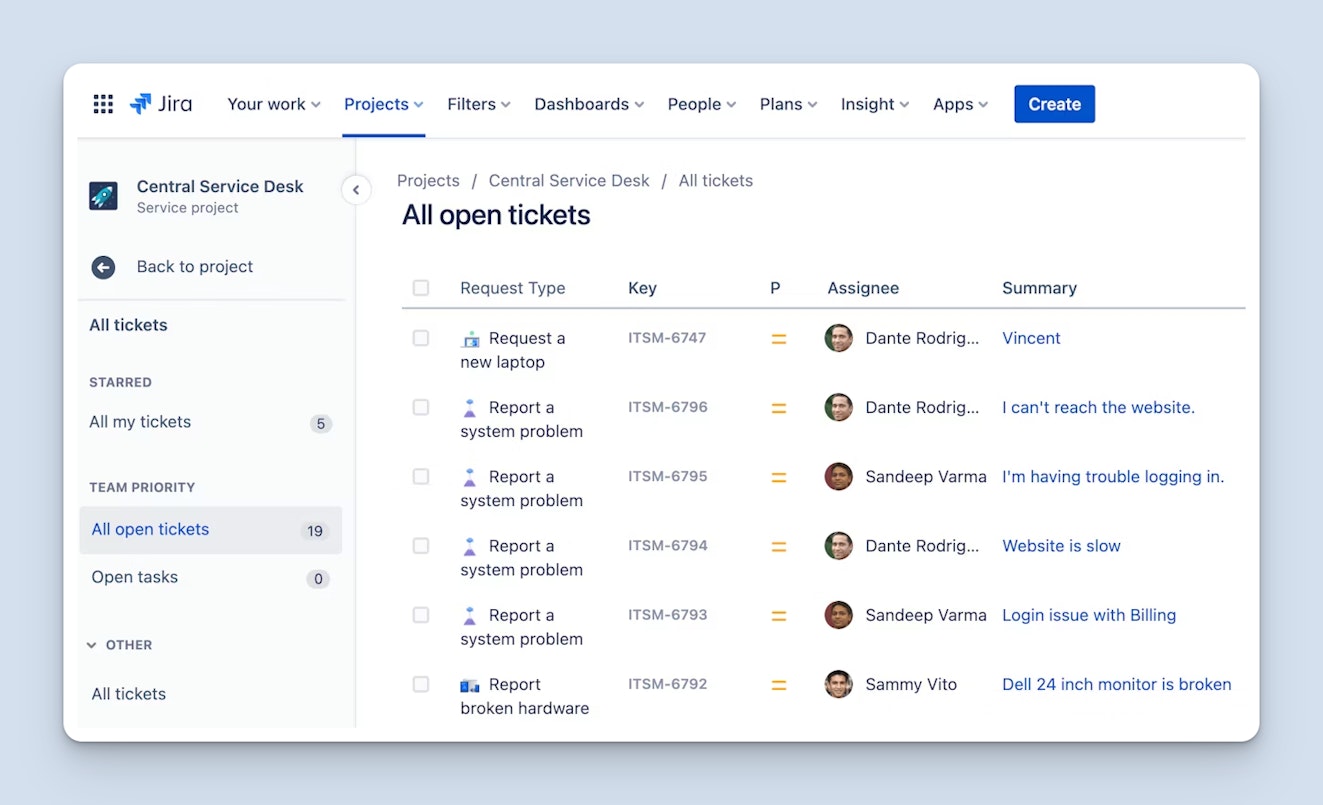Click the priority icon for ITSM-6747

tap(779, 339)
